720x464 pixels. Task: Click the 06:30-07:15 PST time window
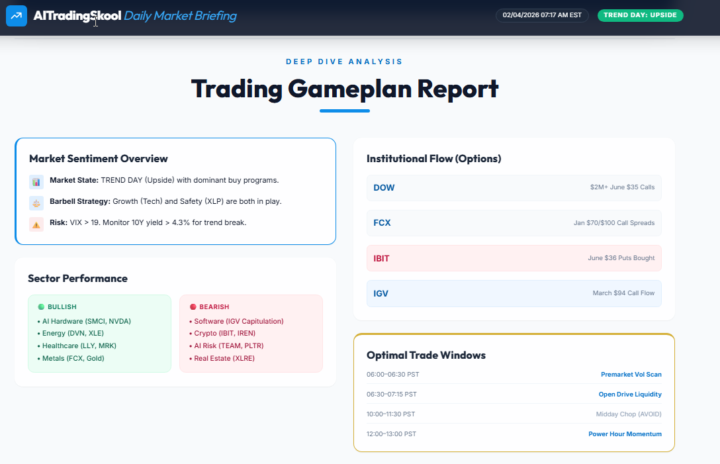coord(391,394)
